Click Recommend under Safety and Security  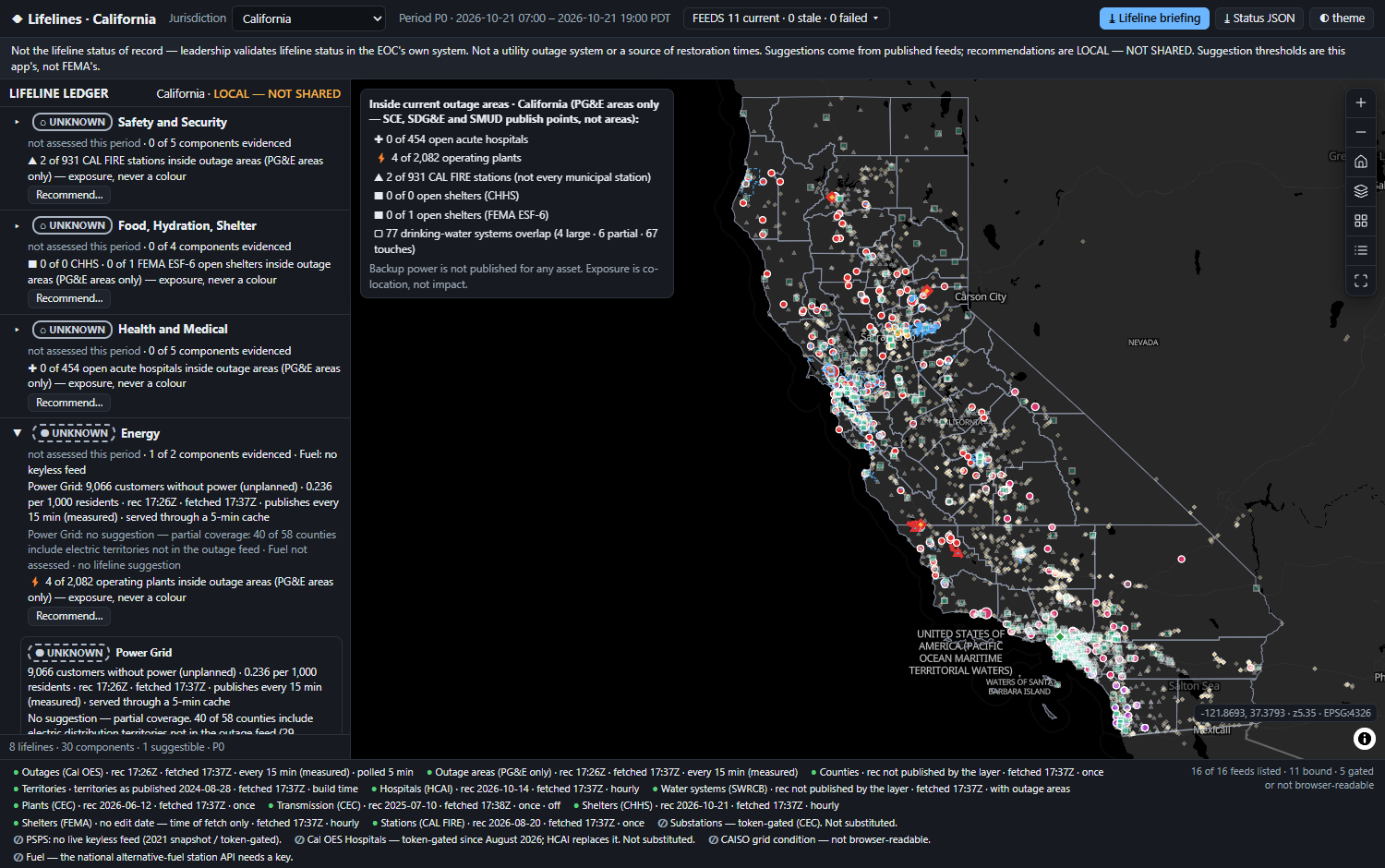69,195
